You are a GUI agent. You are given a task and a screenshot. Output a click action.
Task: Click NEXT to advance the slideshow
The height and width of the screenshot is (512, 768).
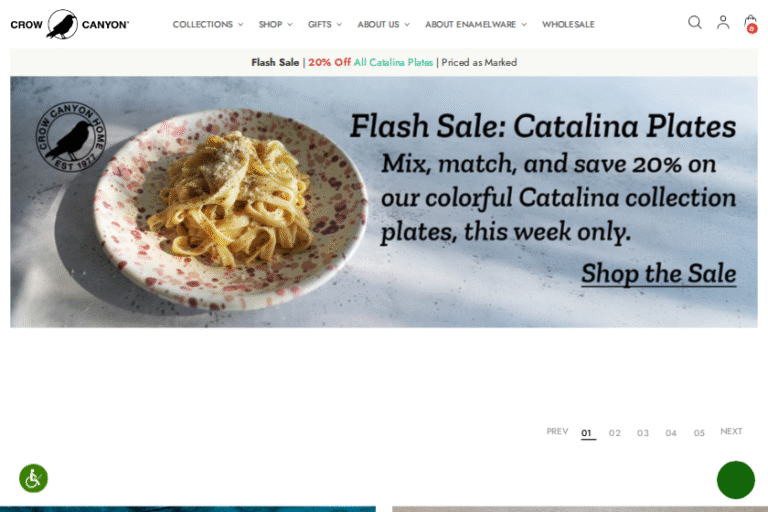[731, 432]
